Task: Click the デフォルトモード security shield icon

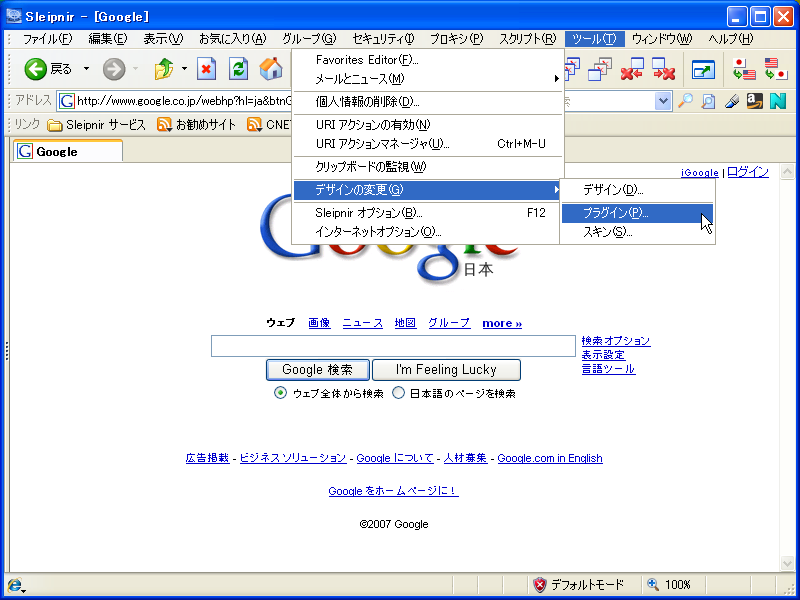Action: 540,585
